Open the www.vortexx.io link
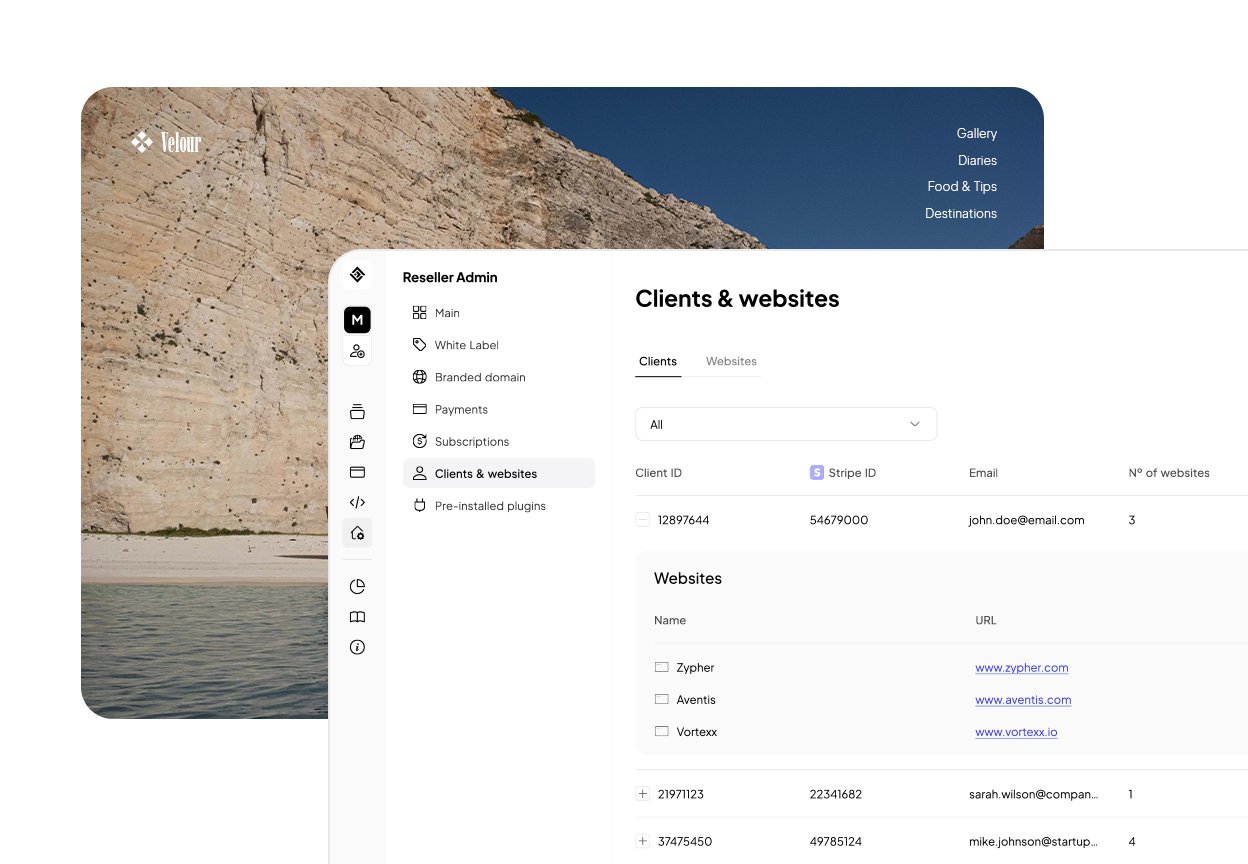This screenshot has height=864, width=1248. (x=1016, y=732)
